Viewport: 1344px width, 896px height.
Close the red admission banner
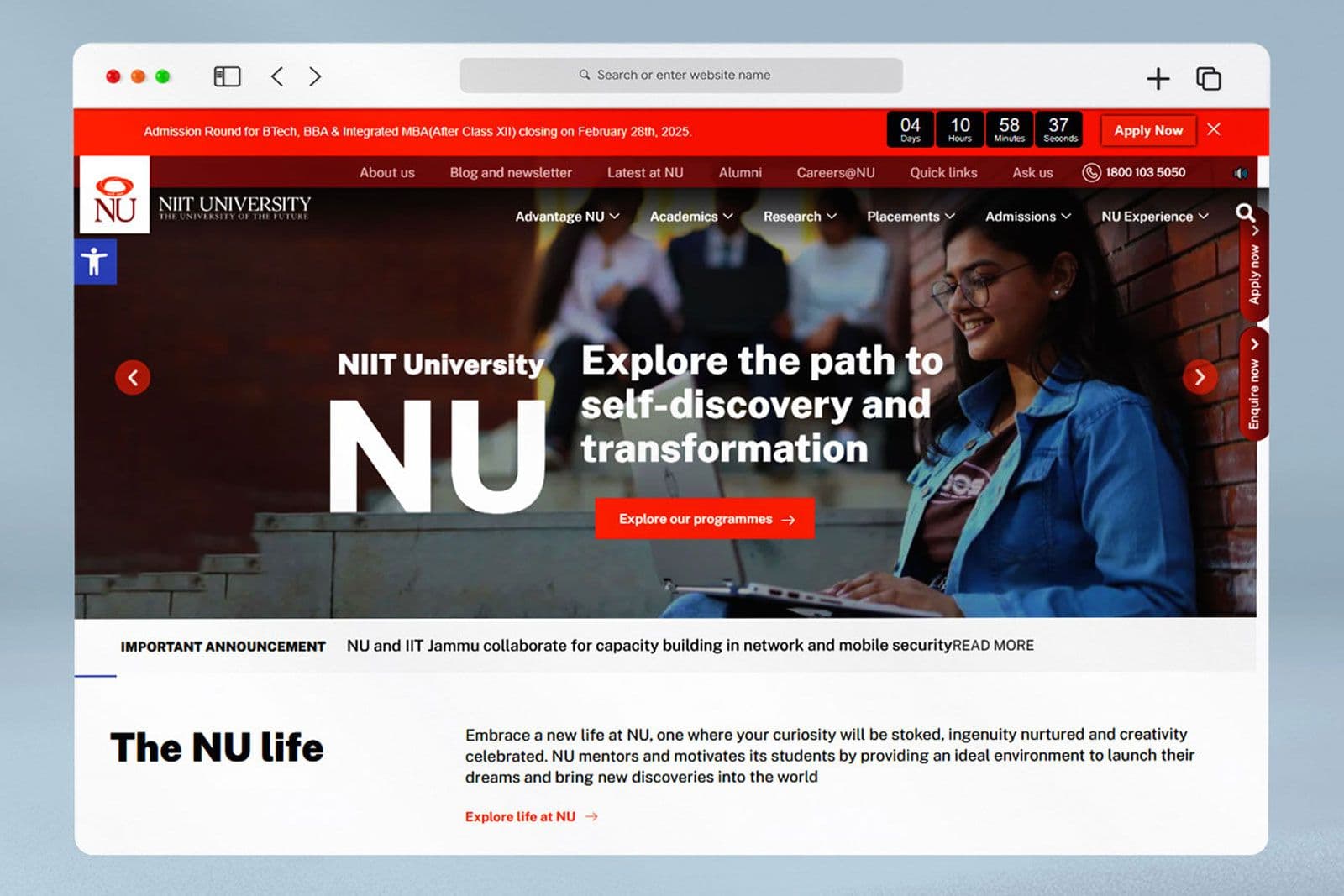[x=1214, y=129]
